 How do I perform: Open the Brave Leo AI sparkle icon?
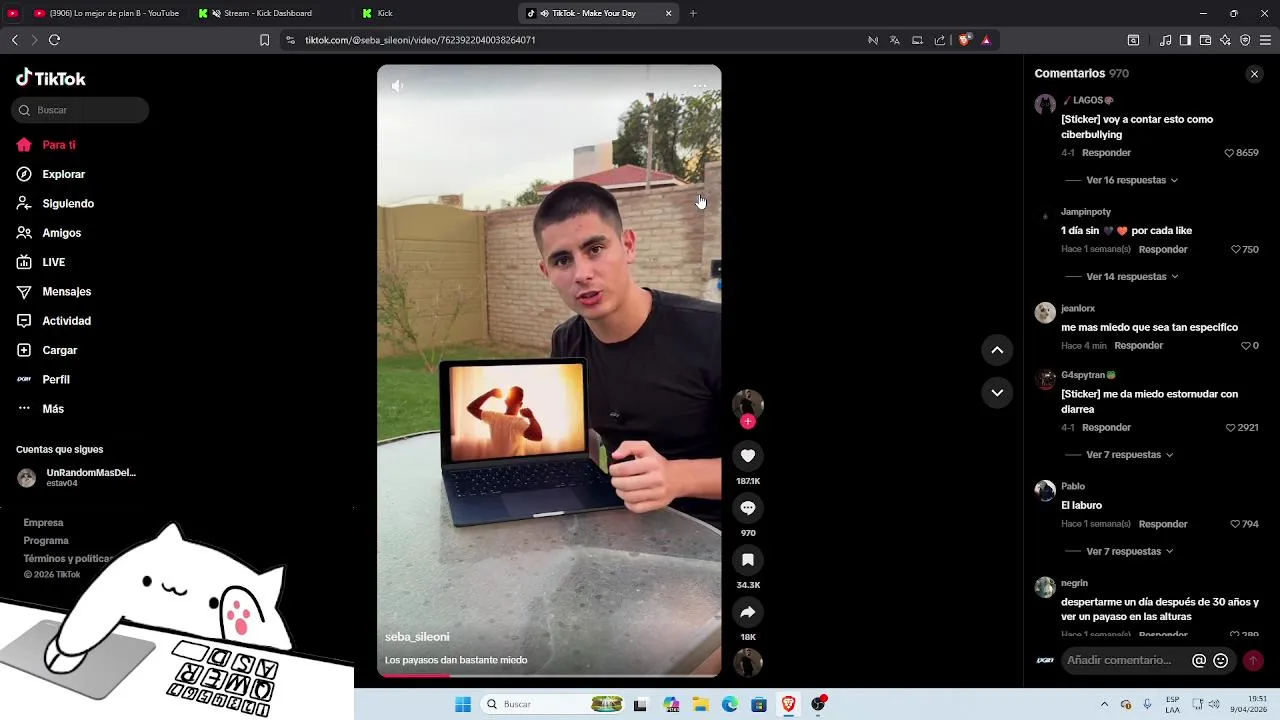[1225, 40]
